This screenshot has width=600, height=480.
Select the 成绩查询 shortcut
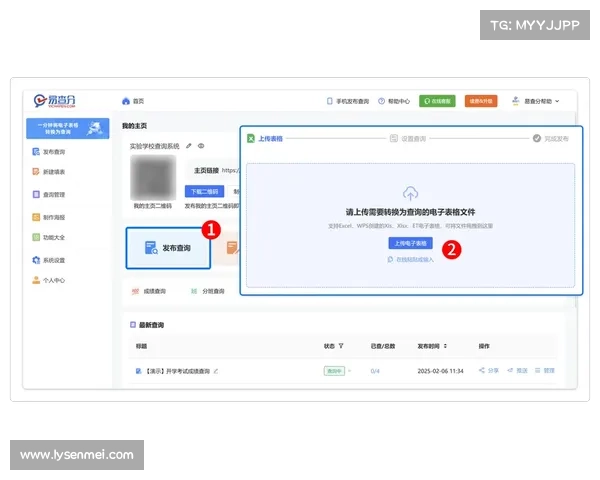pos(149,291)
